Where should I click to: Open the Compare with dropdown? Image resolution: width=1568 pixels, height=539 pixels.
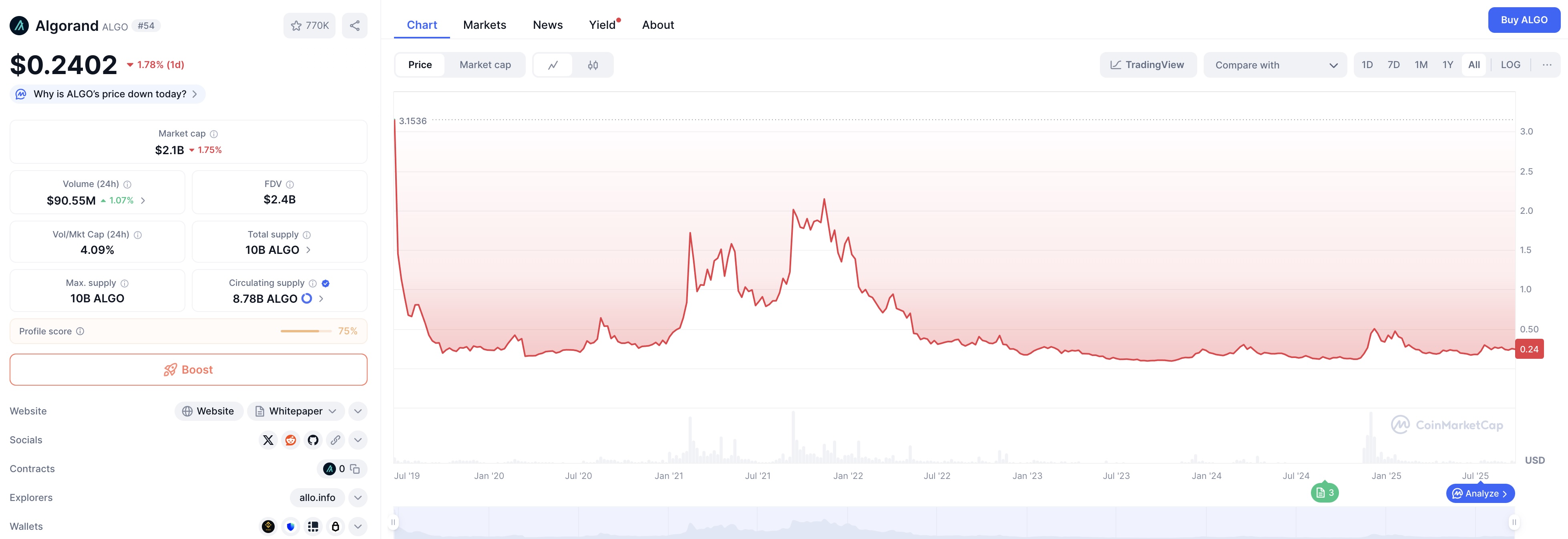click(x=1275, y=64)
